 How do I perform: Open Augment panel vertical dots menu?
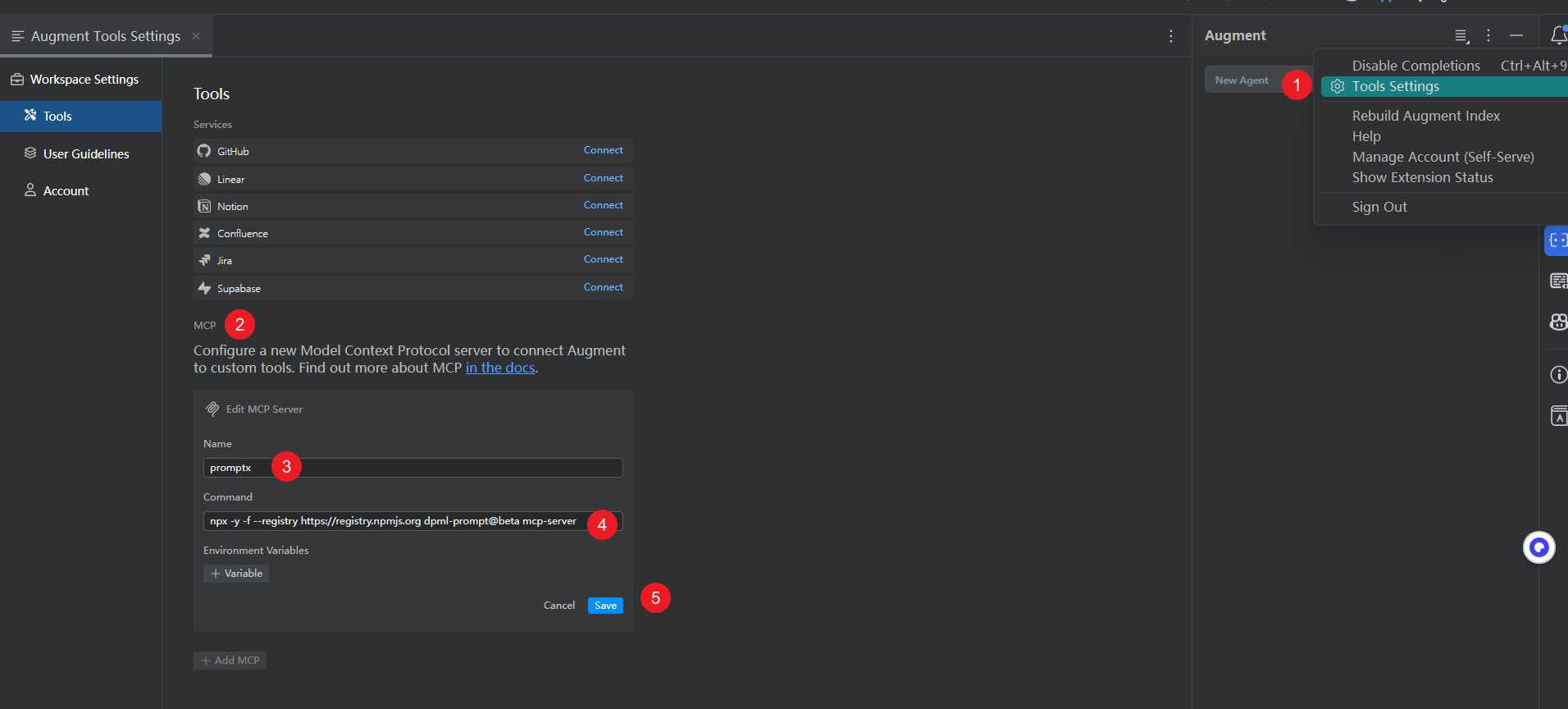tap(1488, 35)
